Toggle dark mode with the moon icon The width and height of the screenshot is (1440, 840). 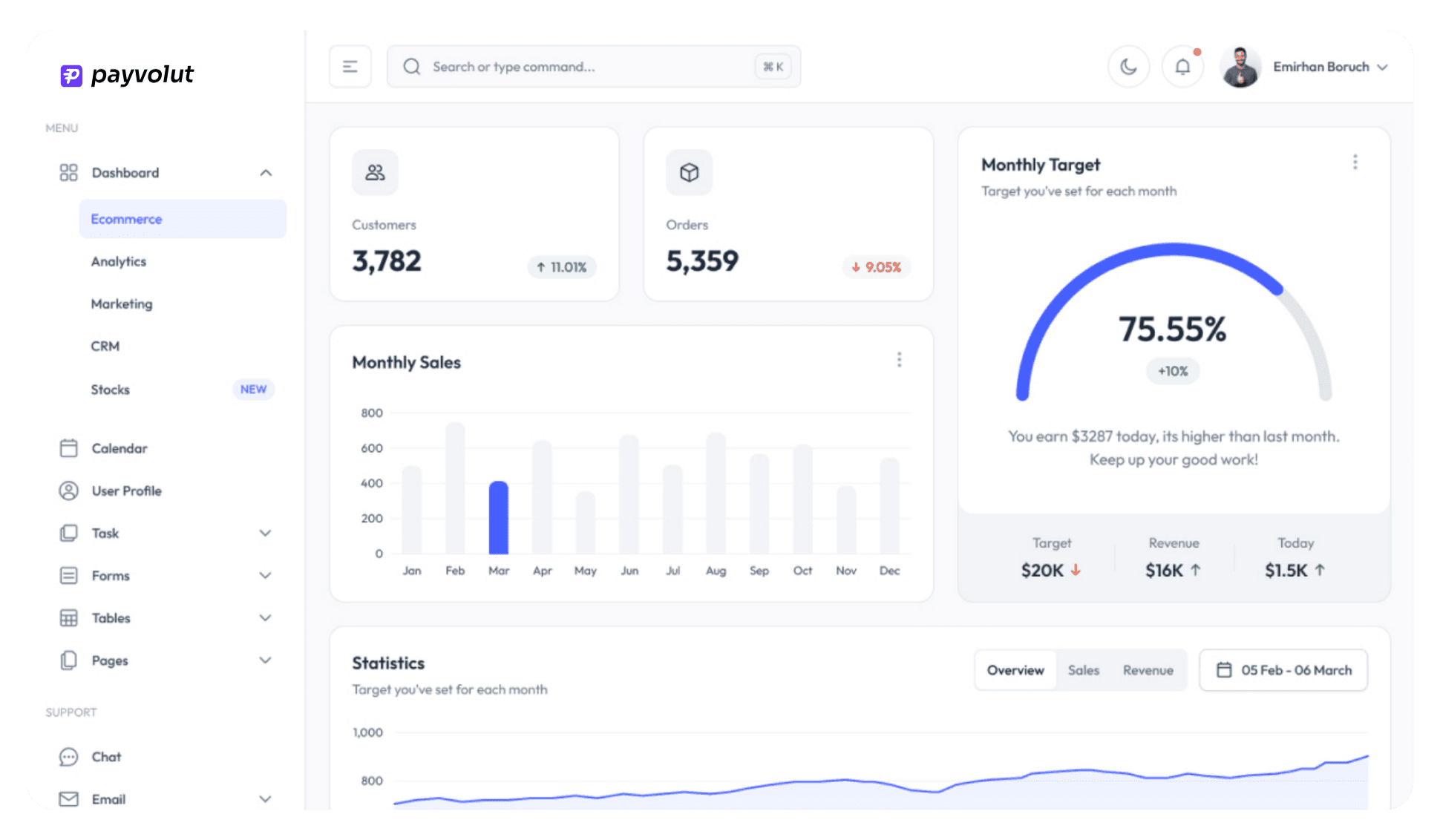pyautogui.click(x=1128, y=67)
